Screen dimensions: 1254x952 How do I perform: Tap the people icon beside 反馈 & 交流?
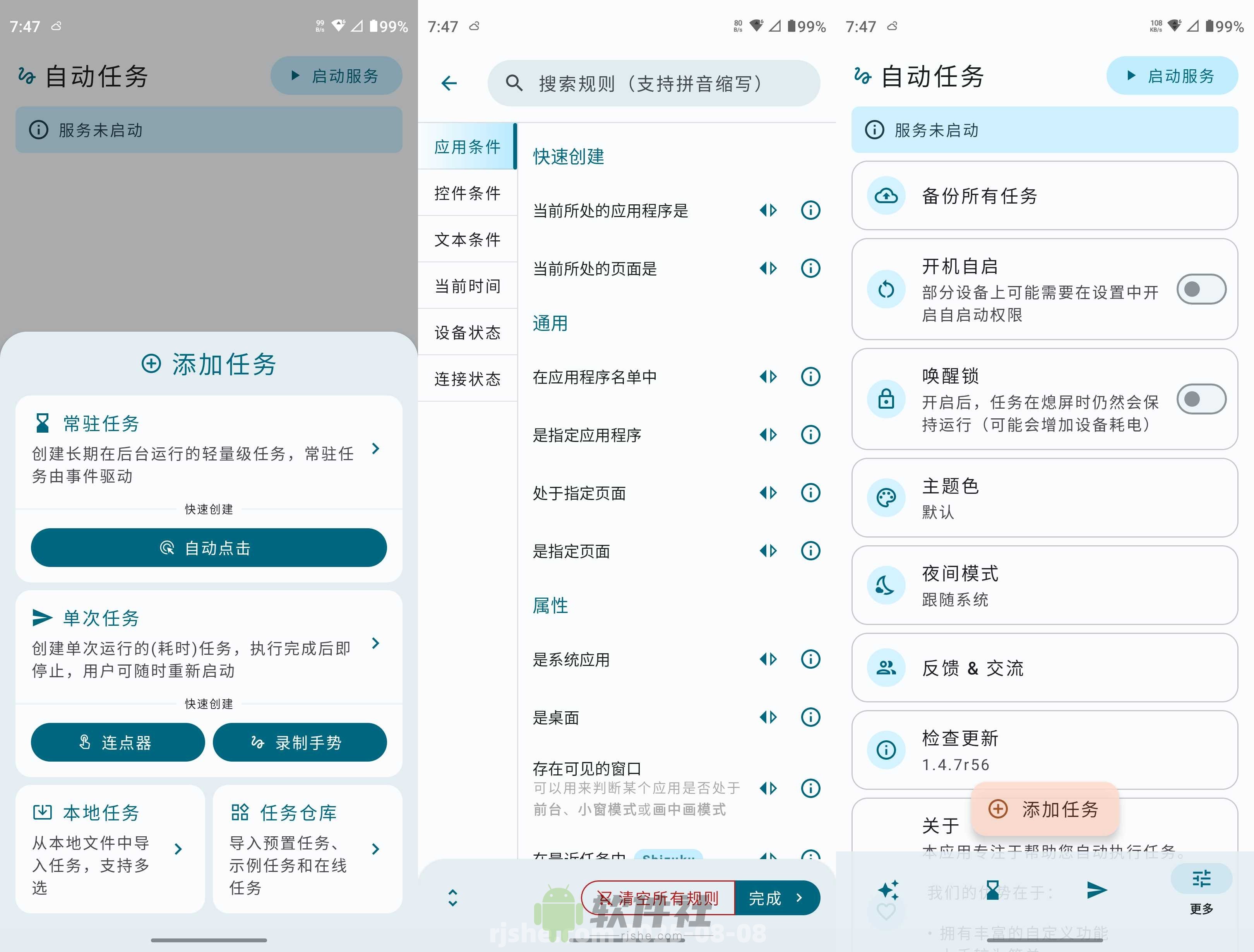click(886, 668)
